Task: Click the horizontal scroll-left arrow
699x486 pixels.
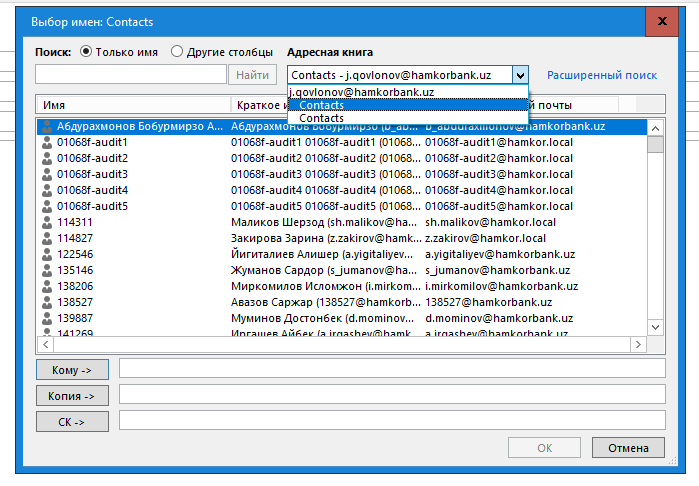Action: [x=45, y=344]
